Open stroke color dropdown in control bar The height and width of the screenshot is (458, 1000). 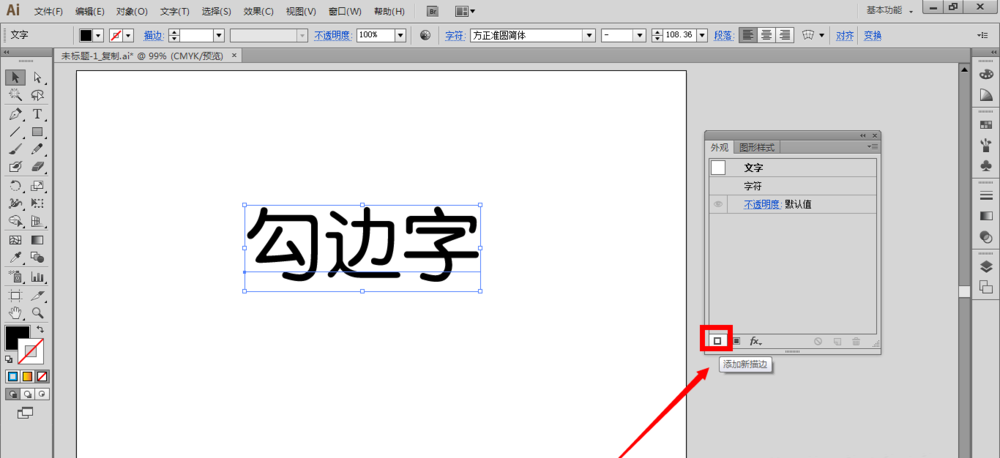pos(129,36)
